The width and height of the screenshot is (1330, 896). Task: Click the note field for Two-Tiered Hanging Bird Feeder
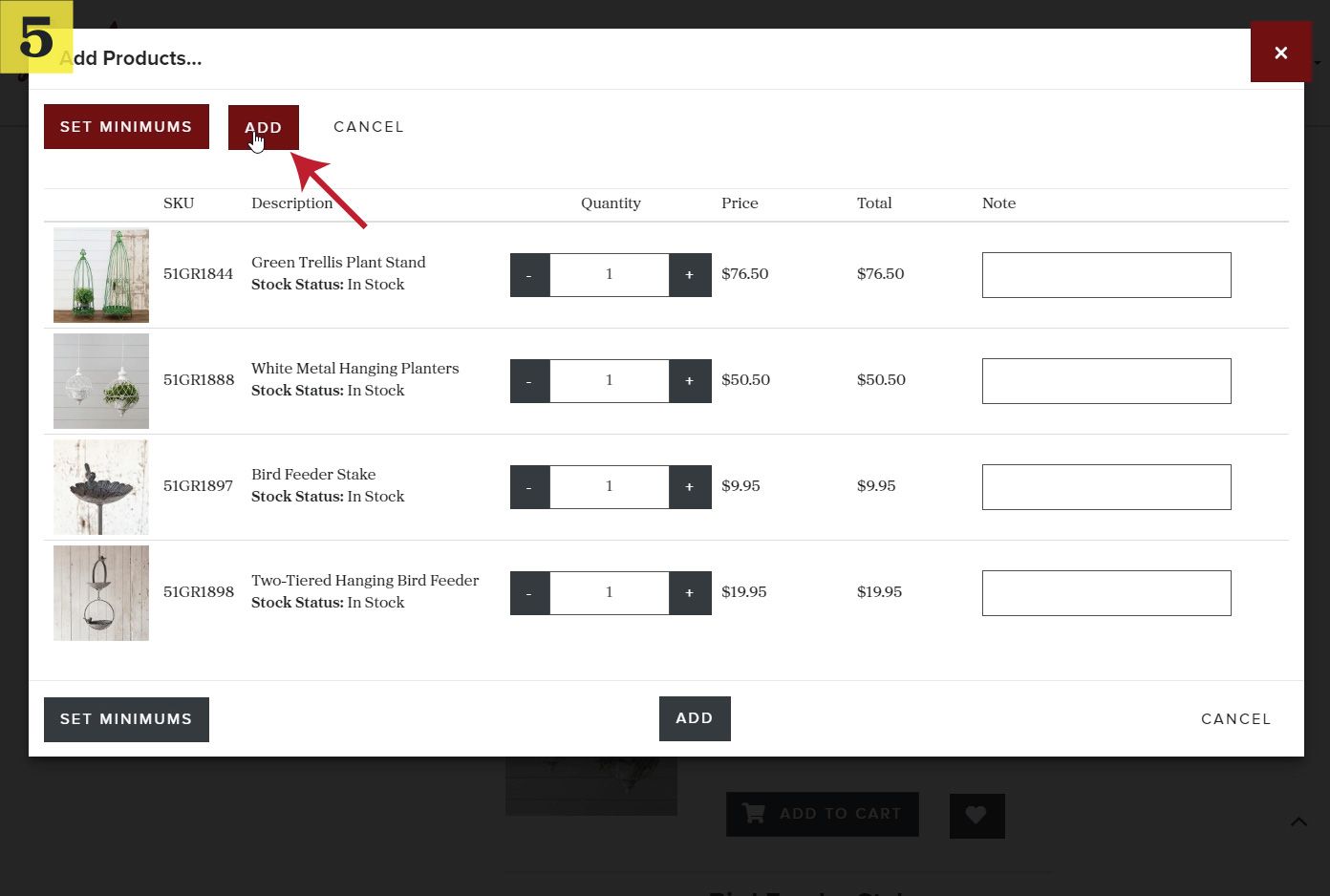click(1106, 593)
